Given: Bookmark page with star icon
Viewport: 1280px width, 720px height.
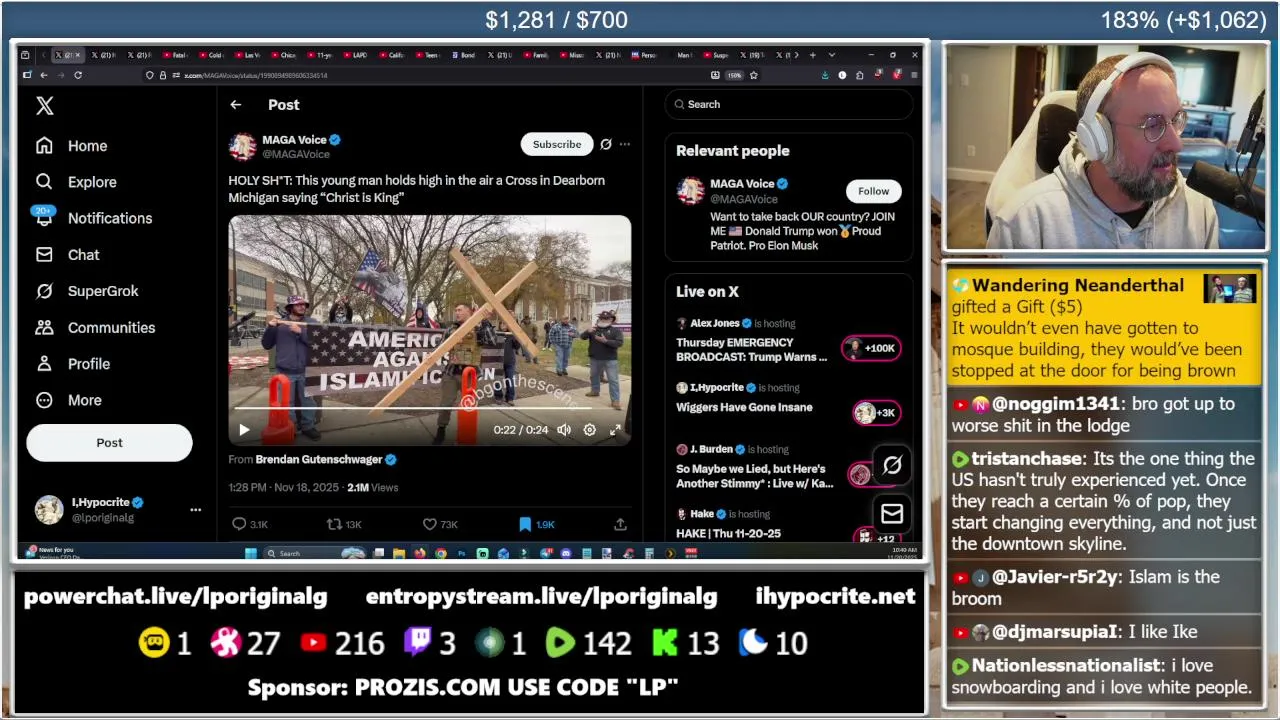Looking at the screenshot, I should click(753, 75).
